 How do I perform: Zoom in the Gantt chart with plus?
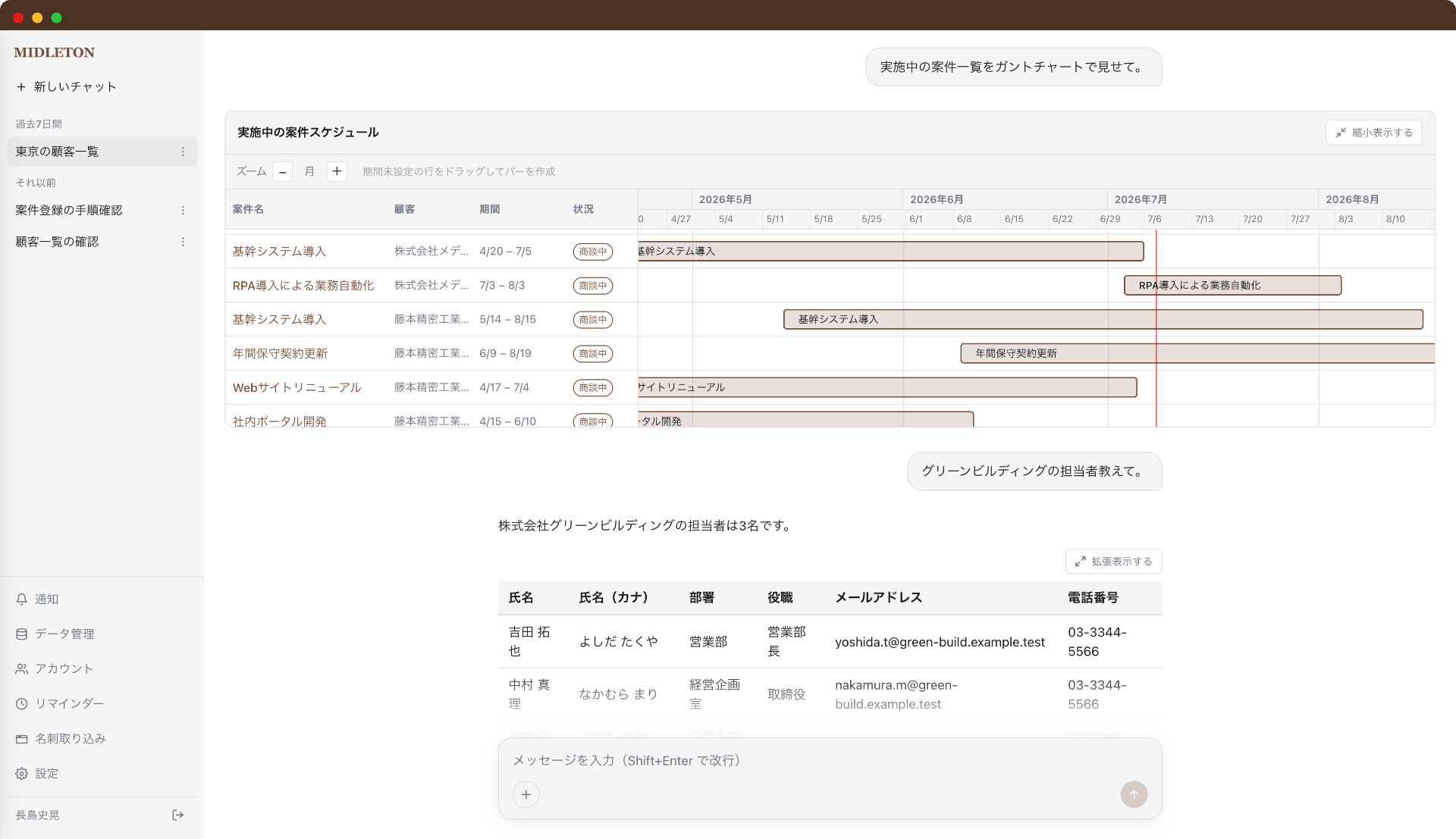click(x=337, y=171)
